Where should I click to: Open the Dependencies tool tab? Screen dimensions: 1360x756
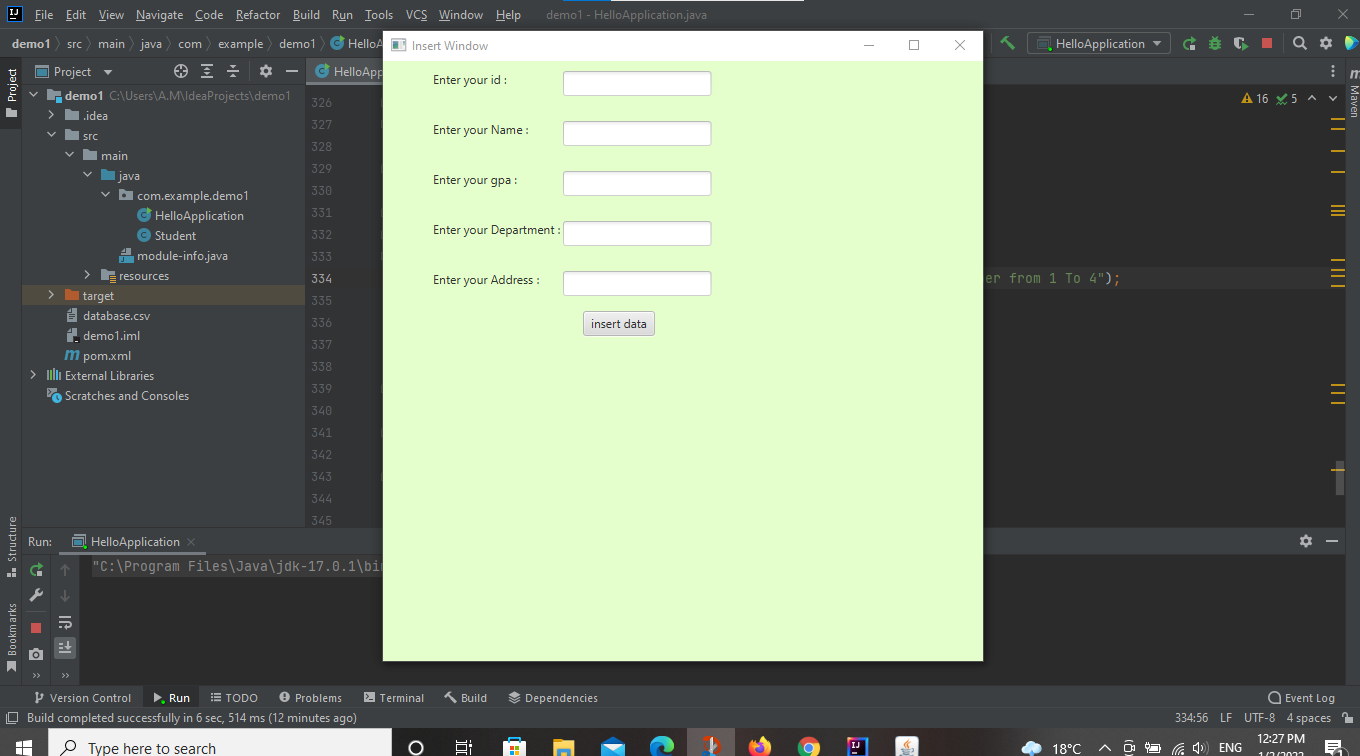[553, 698]
